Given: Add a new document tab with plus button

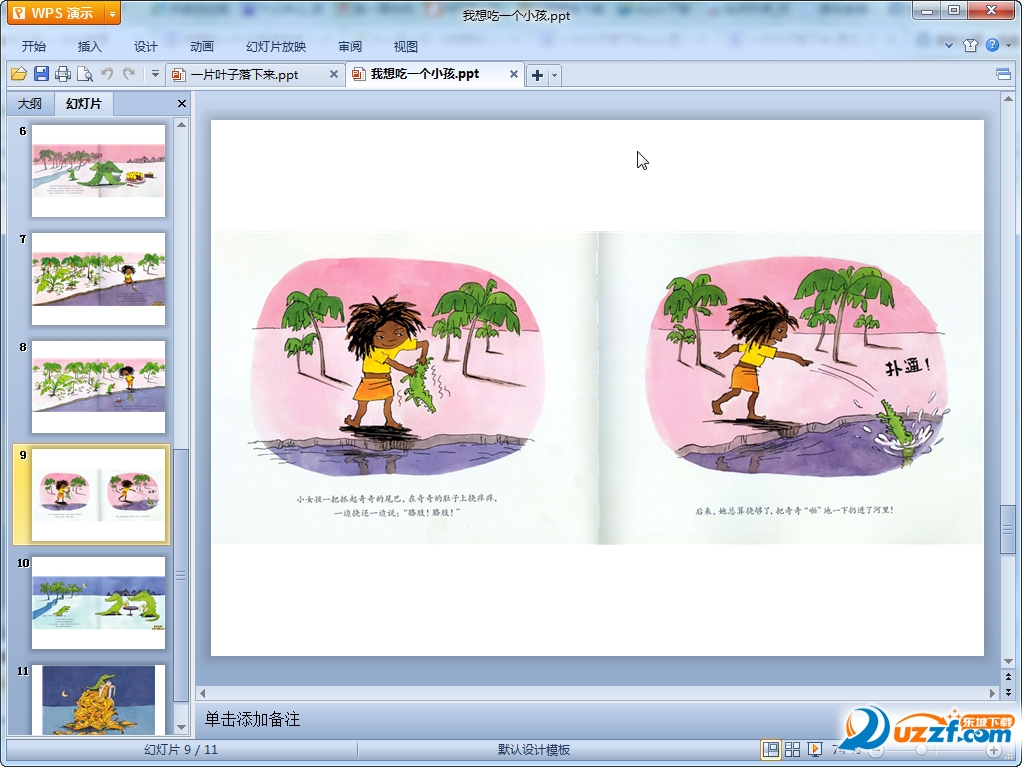Looking at the screenshot, I should [537, 75].
